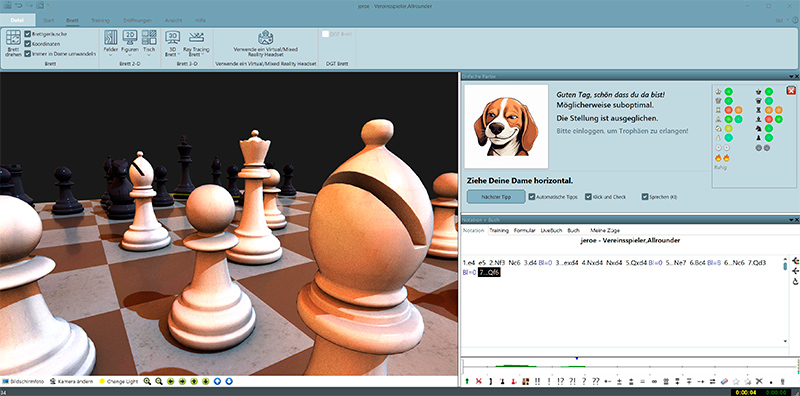Zoom in on the 3D board
This screenshot has width=800, height=396.
tap(147, 381)
